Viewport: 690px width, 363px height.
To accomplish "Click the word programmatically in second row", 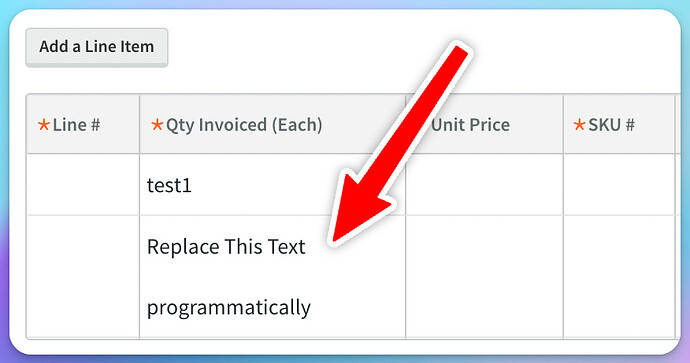I will click(229, 308).
